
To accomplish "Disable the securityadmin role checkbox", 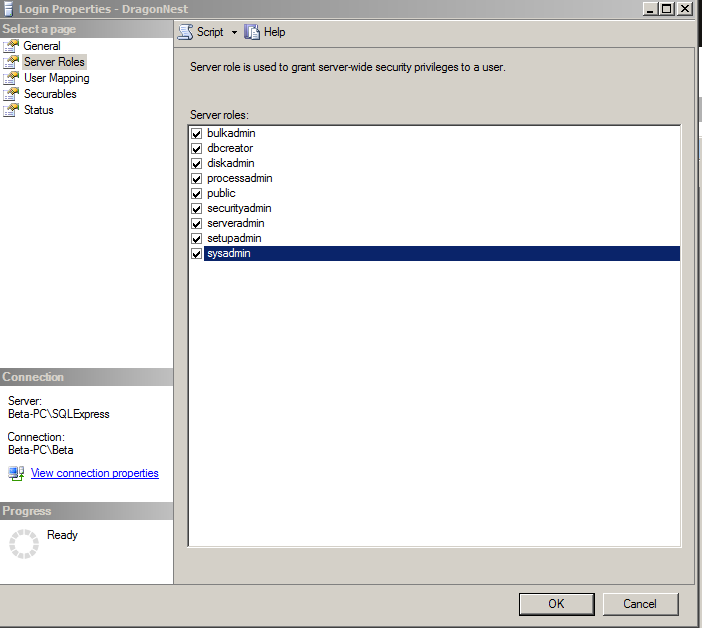I will pyautogui.click(x=197, y=209).
